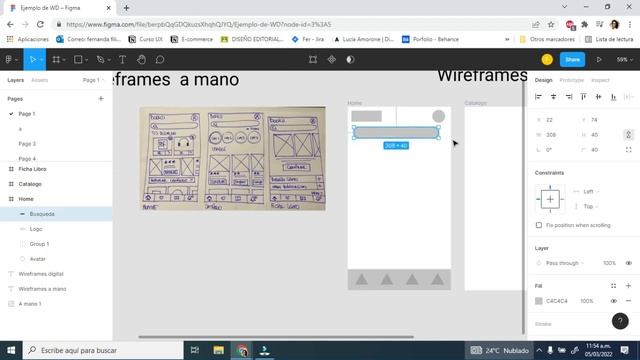The height and width of the screenshot is (360, 640).
Task: Open the Portfolio Behance bookmark
Action: pos(430,39)
